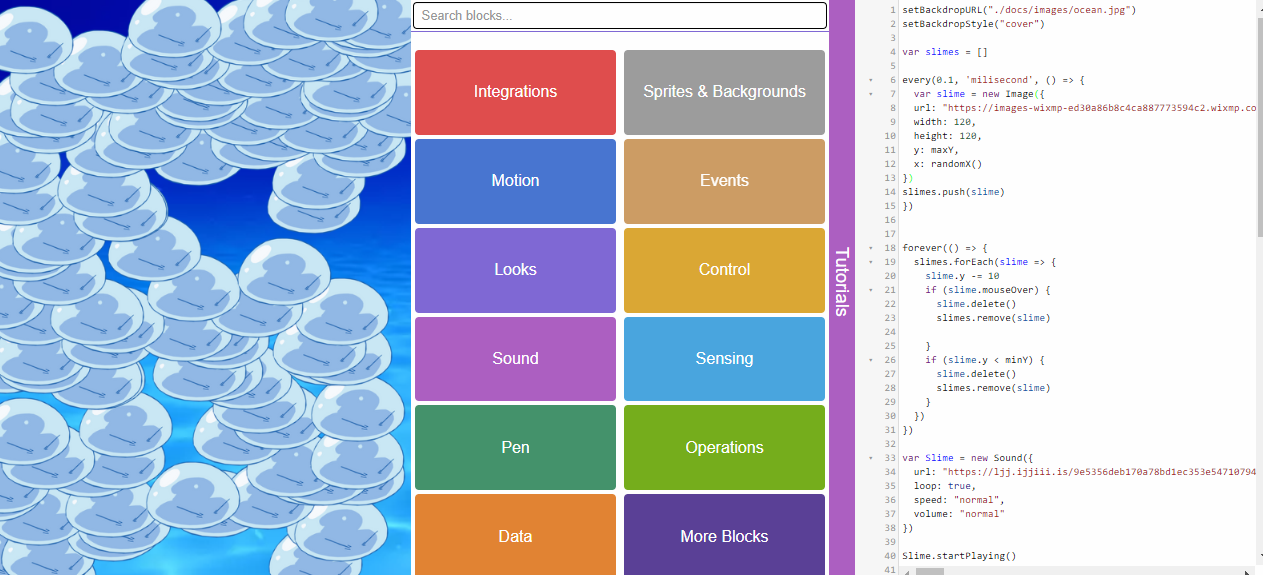
Task: Open the Data blocks category
Action: tap(515, 535)
